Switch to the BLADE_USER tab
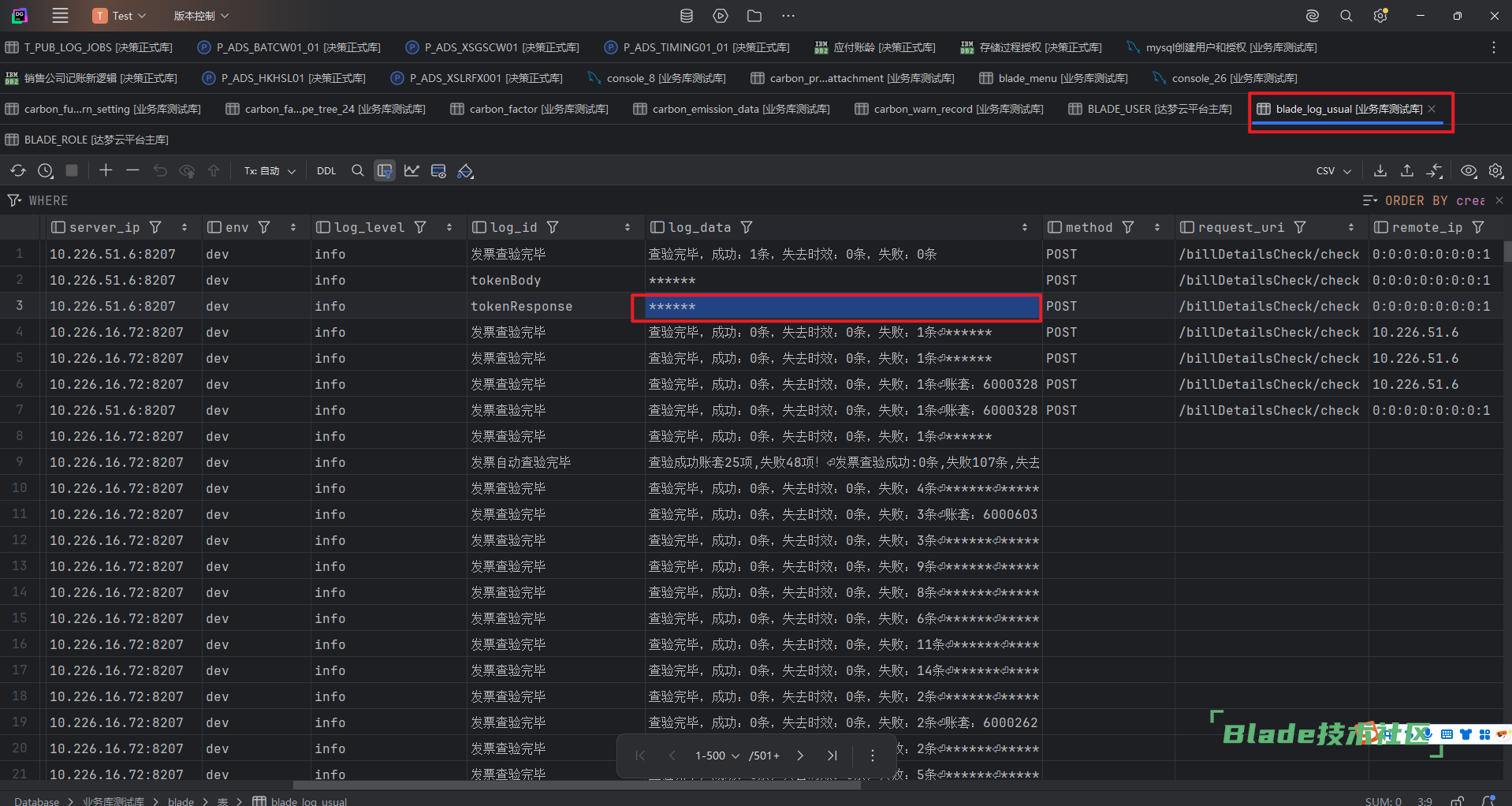Viewport: 1512px width, 806px height. coord(1150,109)
